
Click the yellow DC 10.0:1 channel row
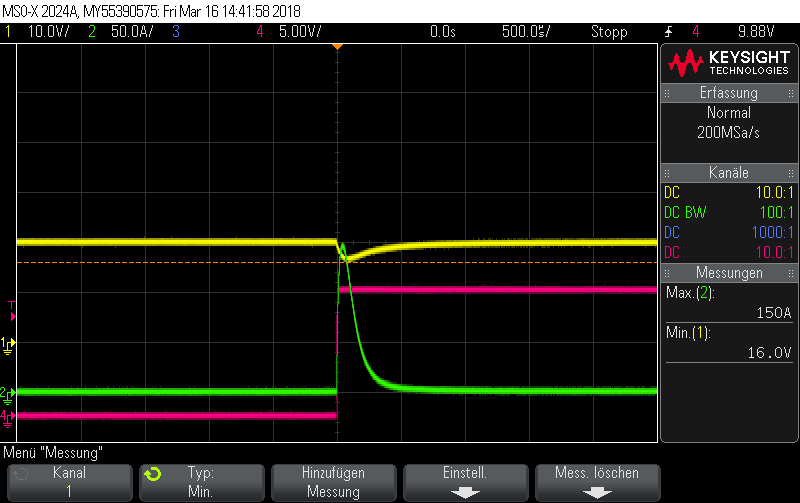729,192
